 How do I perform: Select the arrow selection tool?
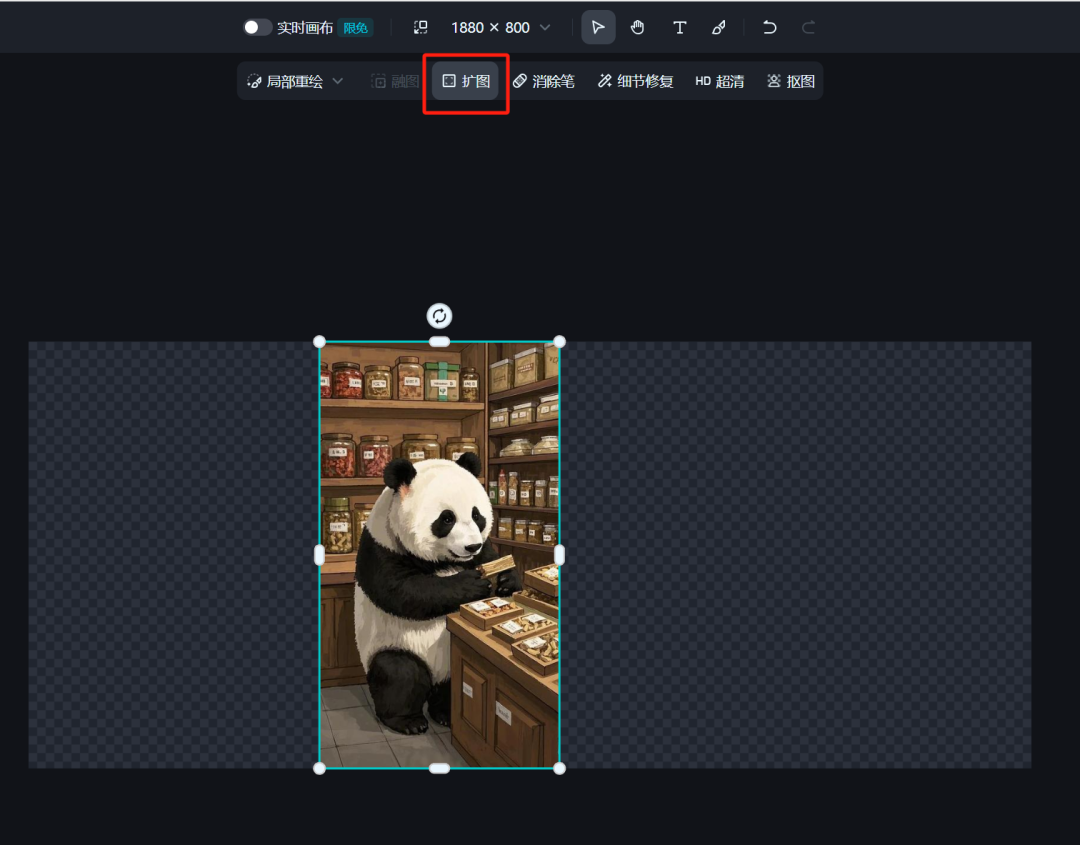point(598,27)
